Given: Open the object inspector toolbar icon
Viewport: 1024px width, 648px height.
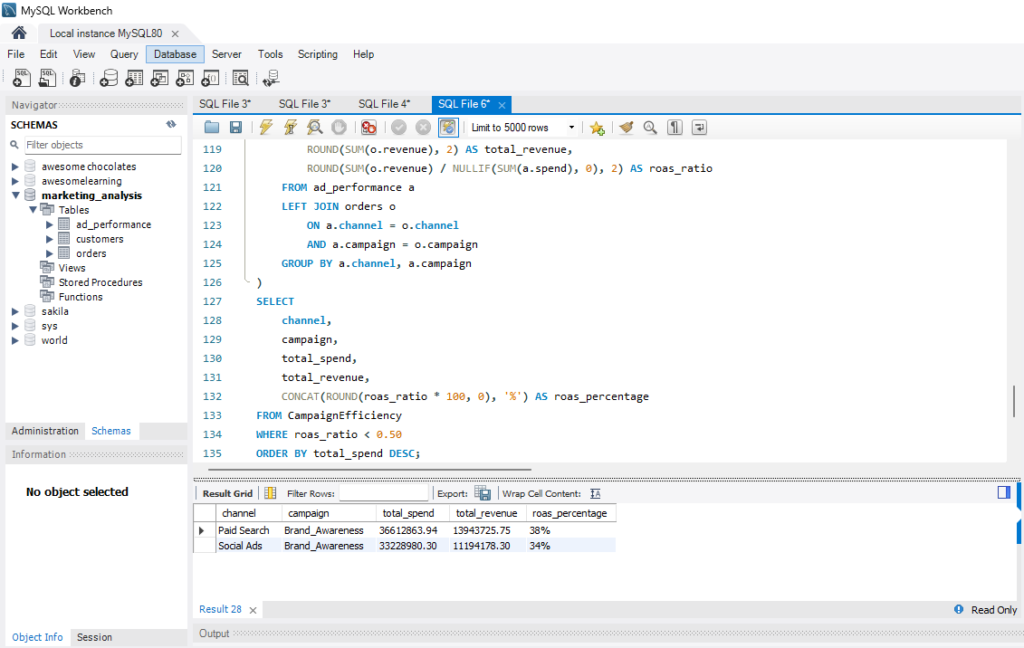Looking at the screenshot, I should [x=77, y=78].
